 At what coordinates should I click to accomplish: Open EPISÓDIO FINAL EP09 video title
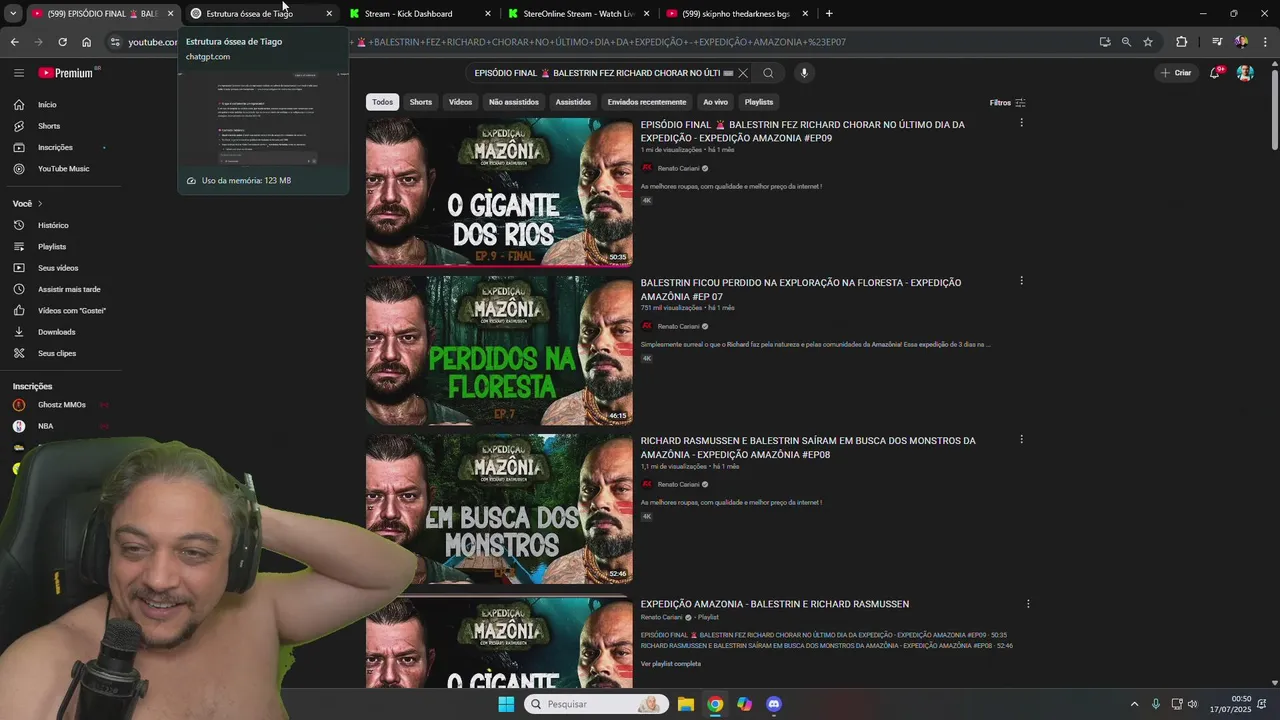coord(803,131)
